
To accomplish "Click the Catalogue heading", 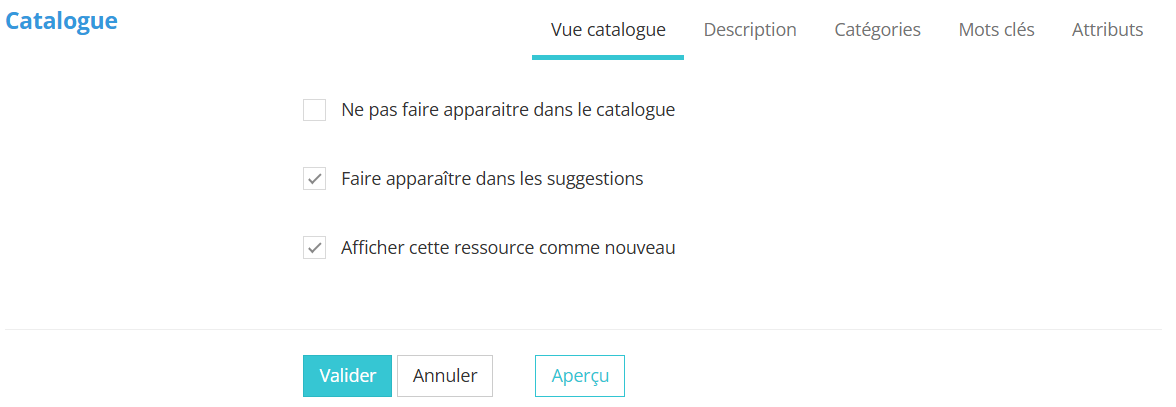I will coord(62,21).
